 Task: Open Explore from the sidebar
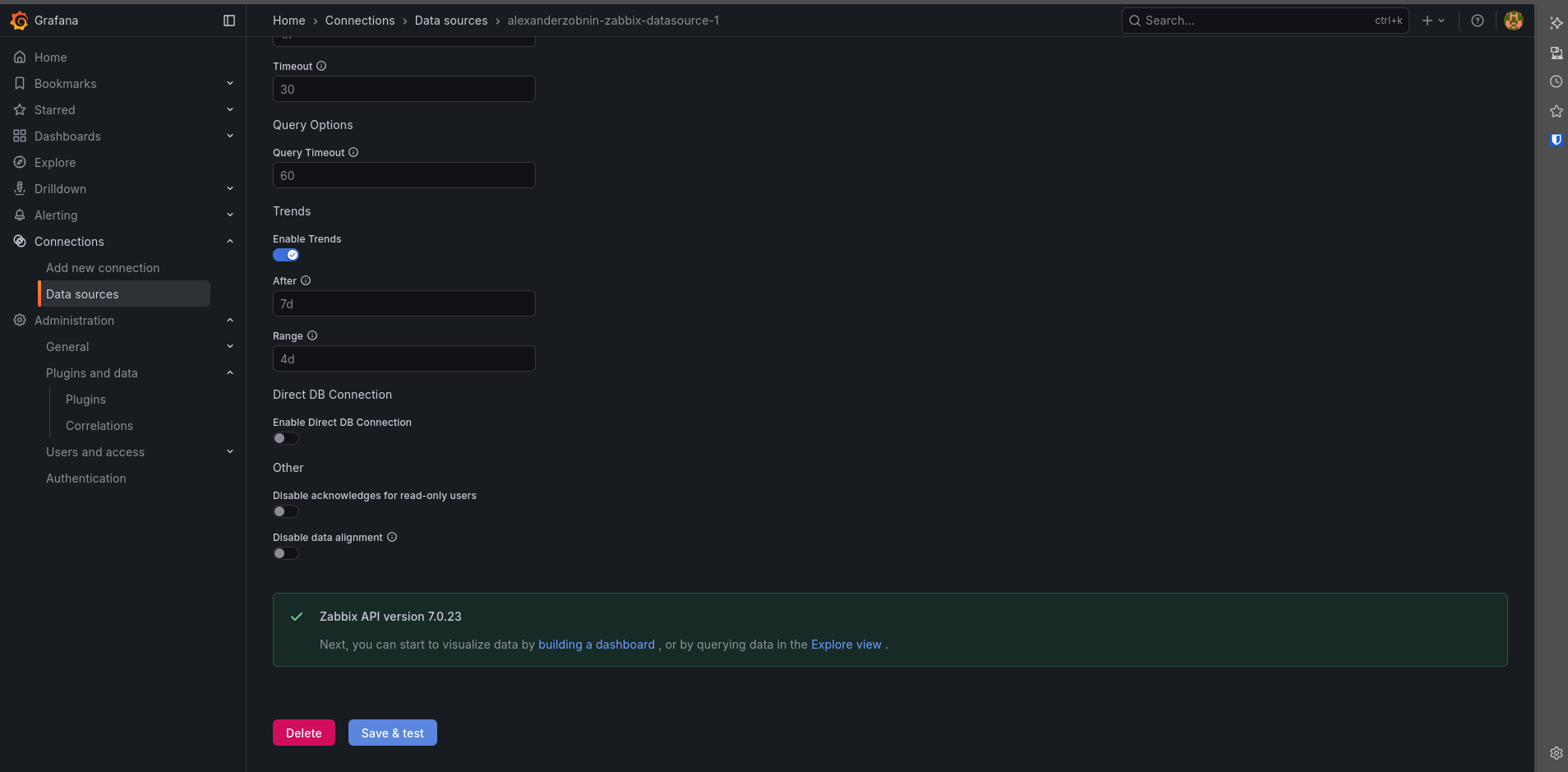(x=55, y=163)
